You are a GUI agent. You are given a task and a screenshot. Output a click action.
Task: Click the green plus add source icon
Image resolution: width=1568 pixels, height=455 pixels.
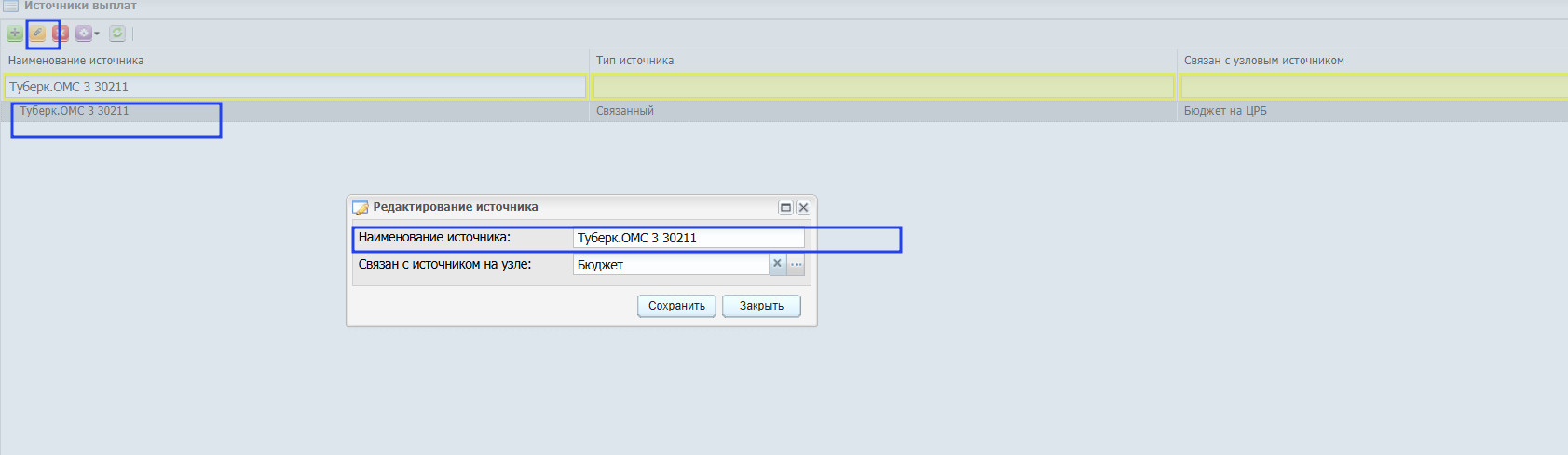(15, 34)
